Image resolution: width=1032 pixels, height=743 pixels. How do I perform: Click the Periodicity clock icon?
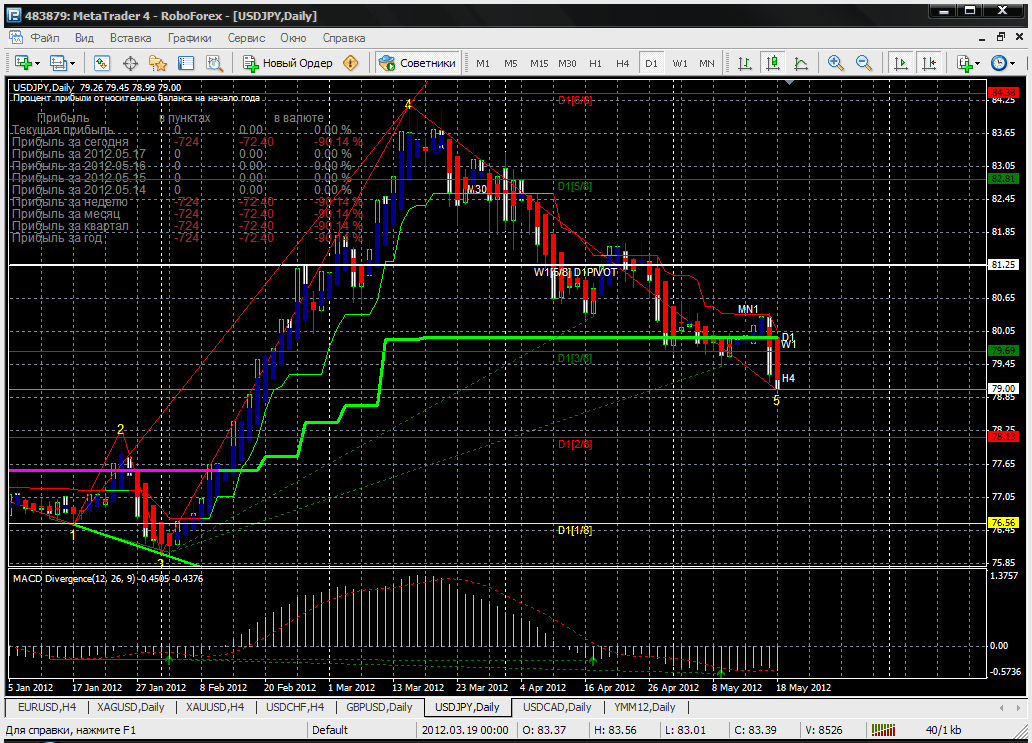[x=998, y=63]
